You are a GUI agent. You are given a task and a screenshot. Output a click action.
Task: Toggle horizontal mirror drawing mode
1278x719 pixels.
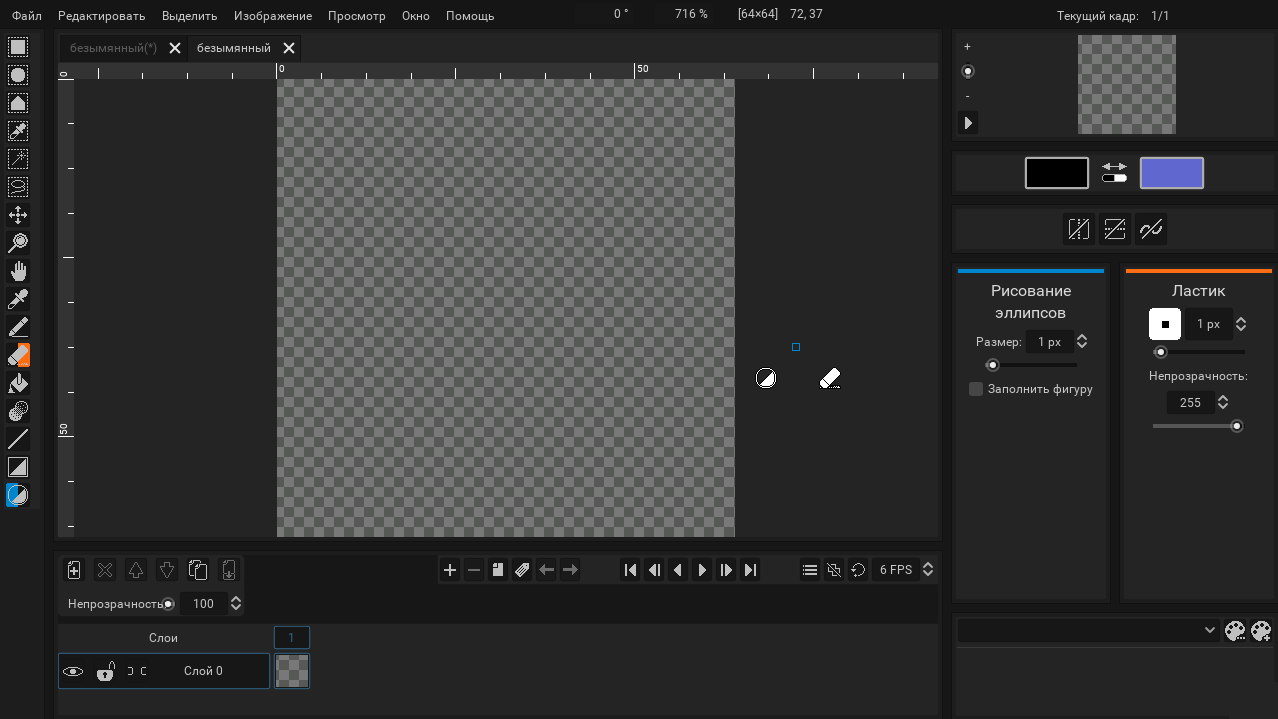(1078, 229)
